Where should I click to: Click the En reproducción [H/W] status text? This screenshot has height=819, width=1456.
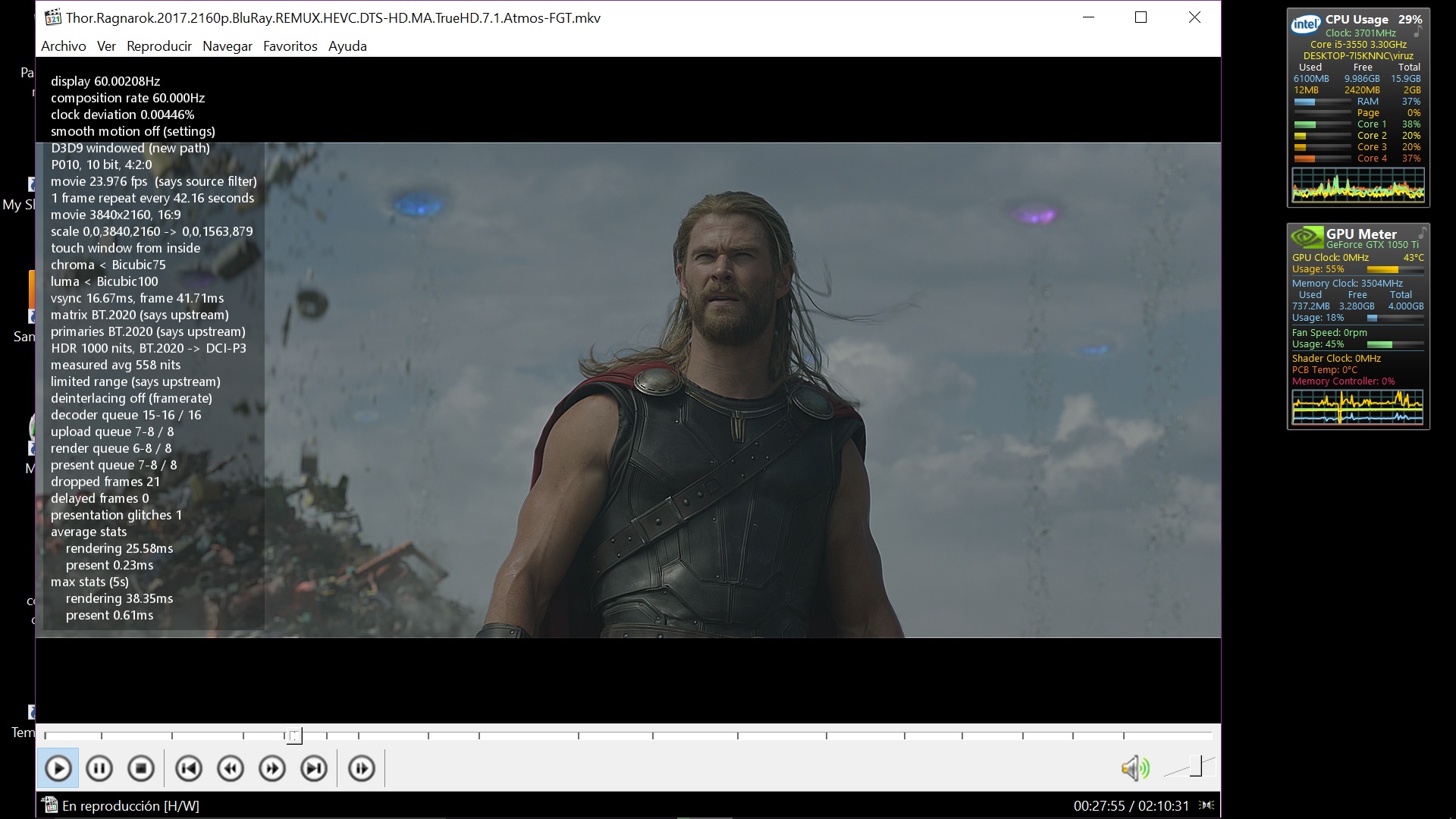point(131,806)
